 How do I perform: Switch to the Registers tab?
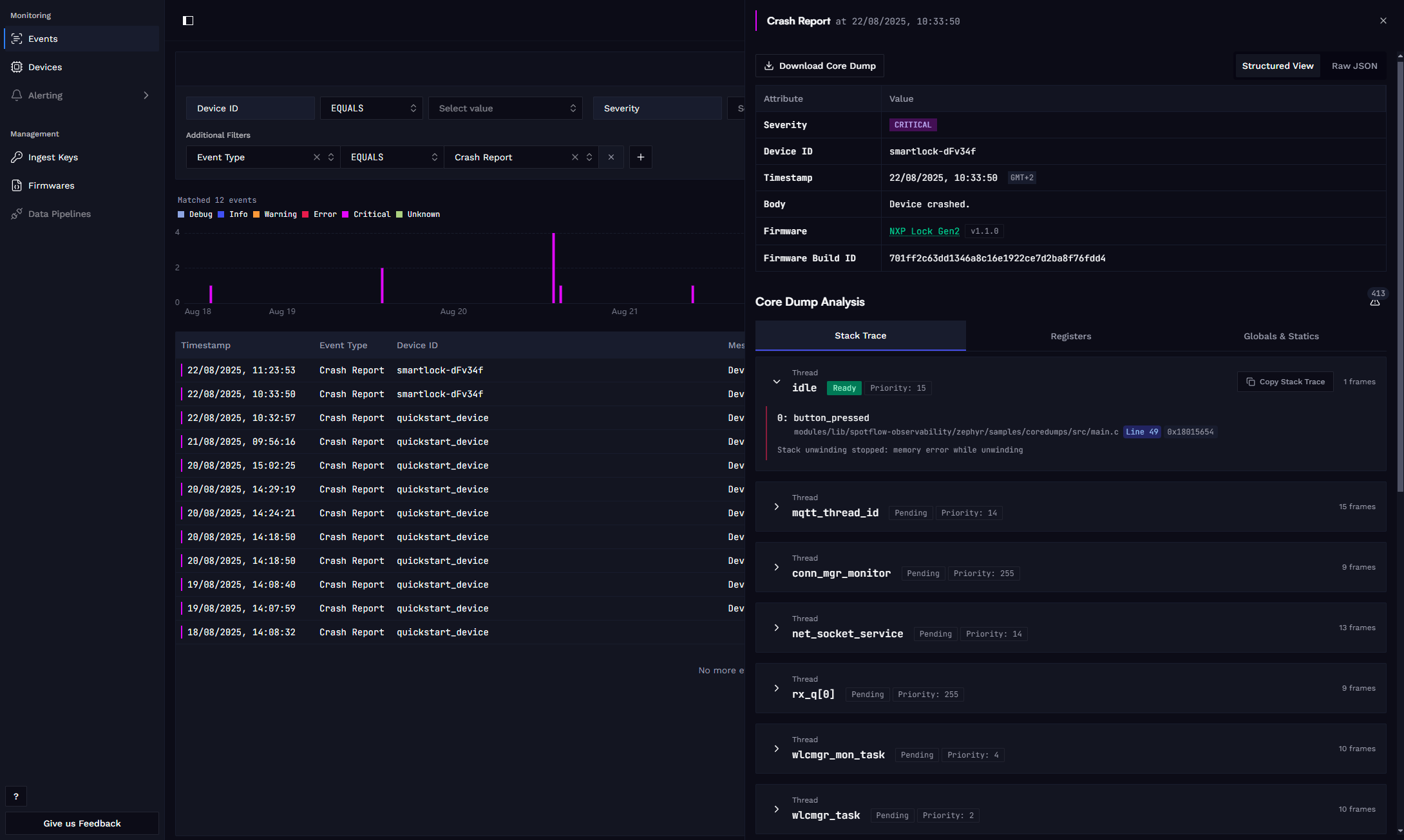[1071, 336]
